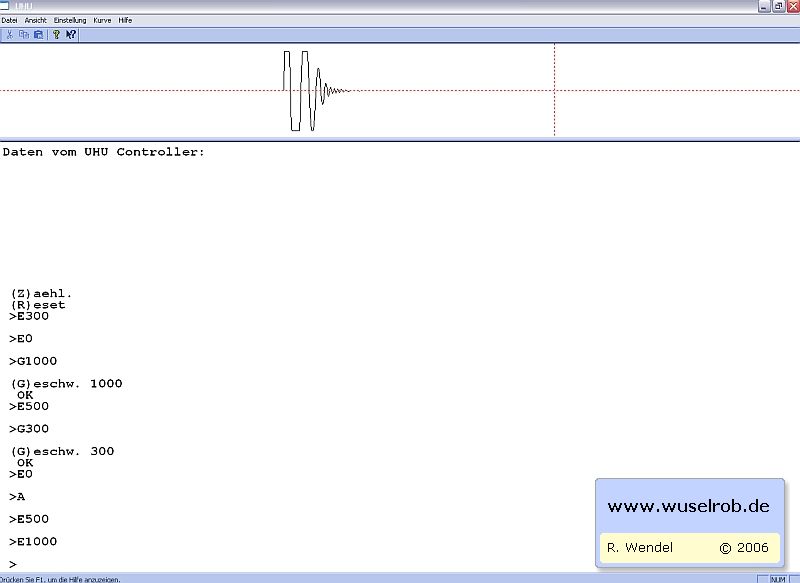Activate the context help arrow icon
Viewport: 800px width, 583px height.
71,34
